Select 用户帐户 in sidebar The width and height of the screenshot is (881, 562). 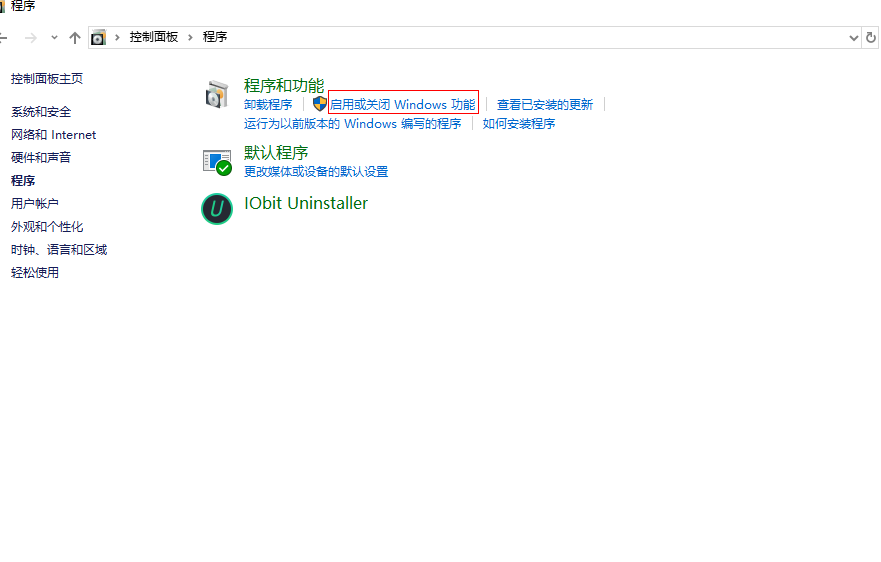tap(35, 203)
